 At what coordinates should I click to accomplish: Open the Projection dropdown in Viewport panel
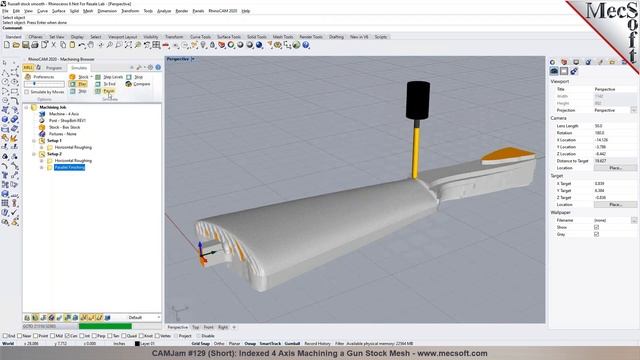[633, 110]
